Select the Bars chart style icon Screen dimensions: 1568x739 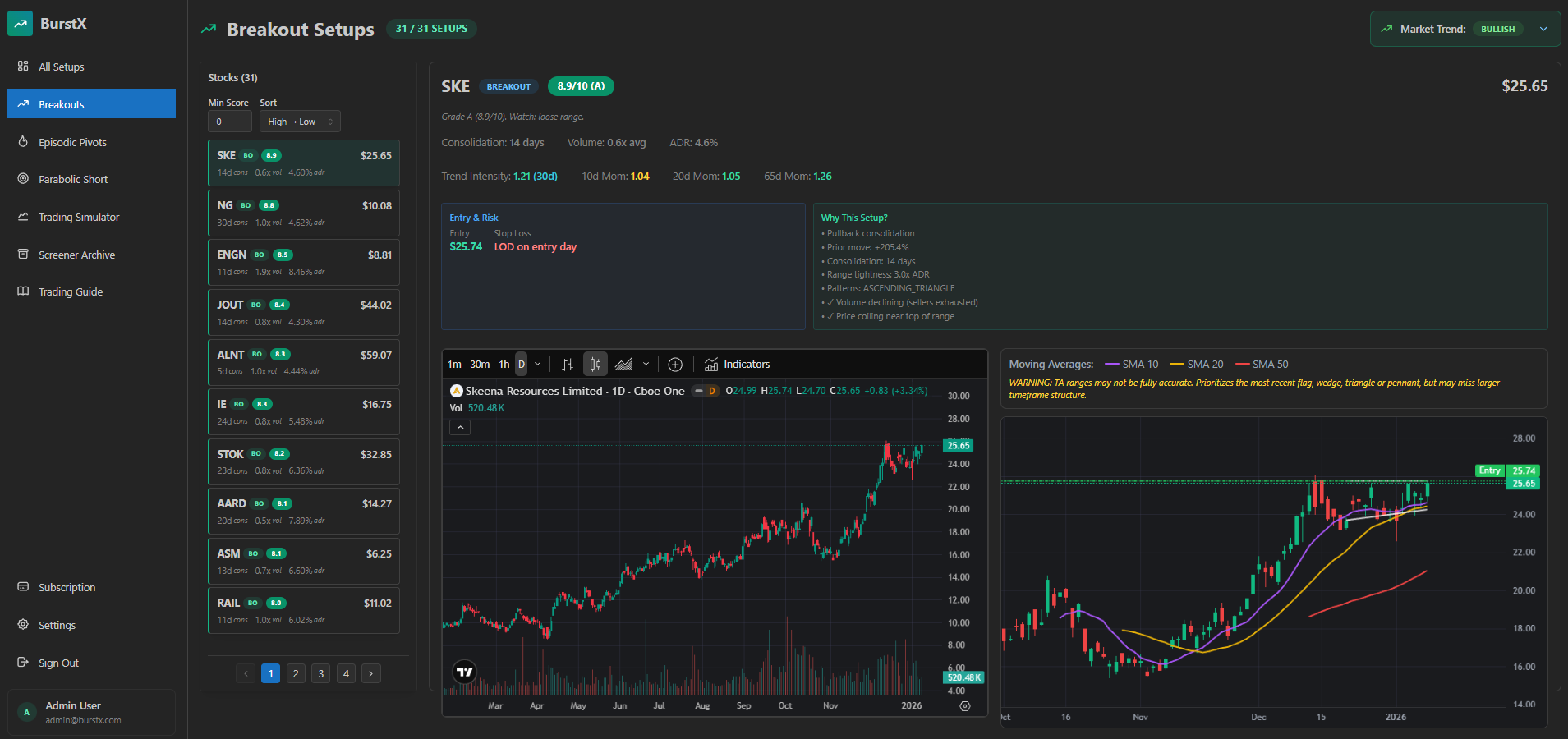tap(568, 365)
